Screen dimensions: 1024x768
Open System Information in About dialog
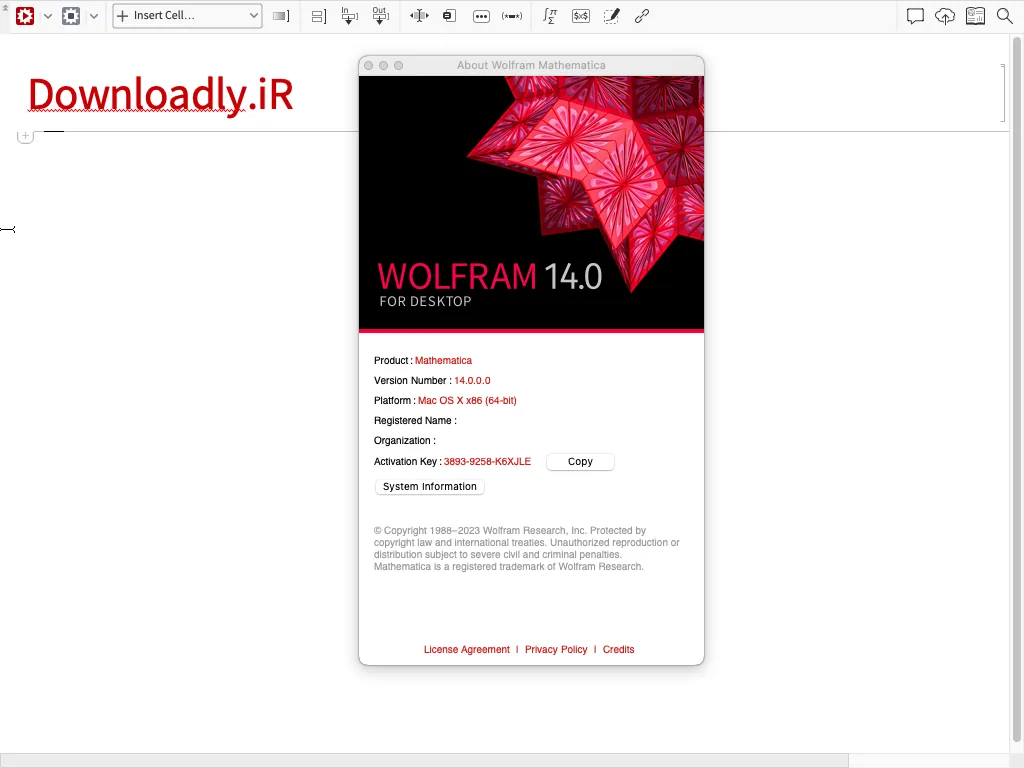(430, 487)
